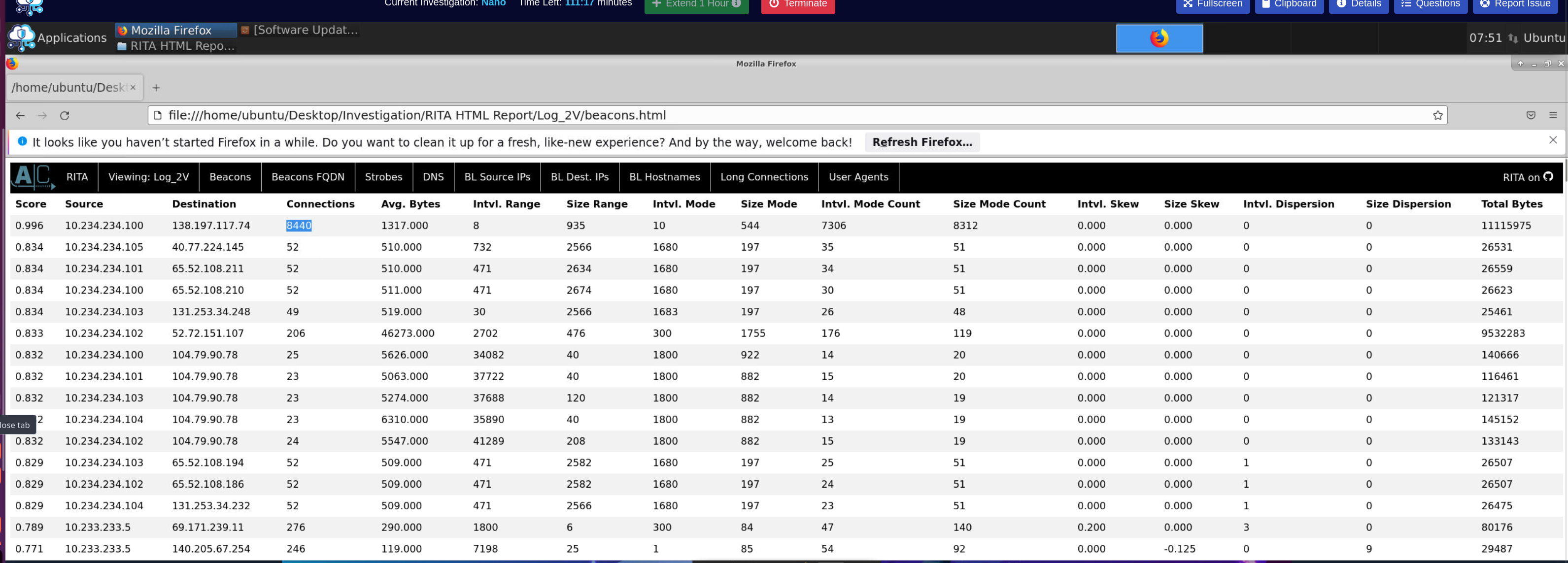Go to Long Connections view
This screenshot has height=563, width=1568.
(x=764, y=177)
